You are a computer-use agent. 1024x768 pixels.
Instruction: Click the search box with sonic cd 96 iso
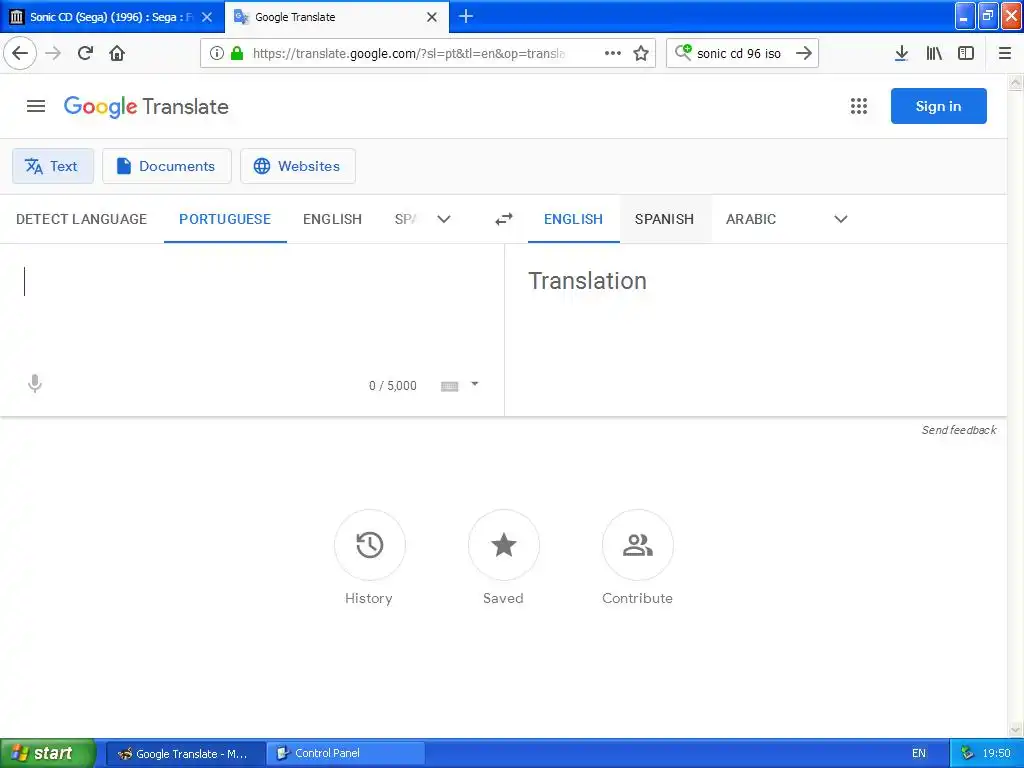tap(739, 54)
